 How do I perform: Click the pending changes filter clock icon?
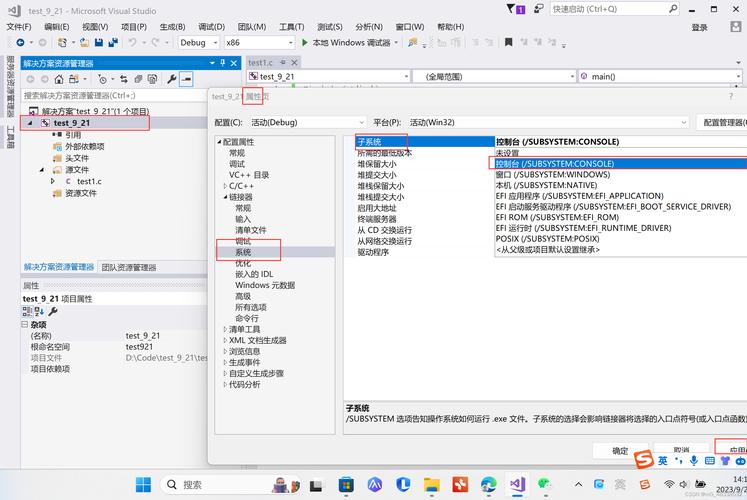pos(102,79)
